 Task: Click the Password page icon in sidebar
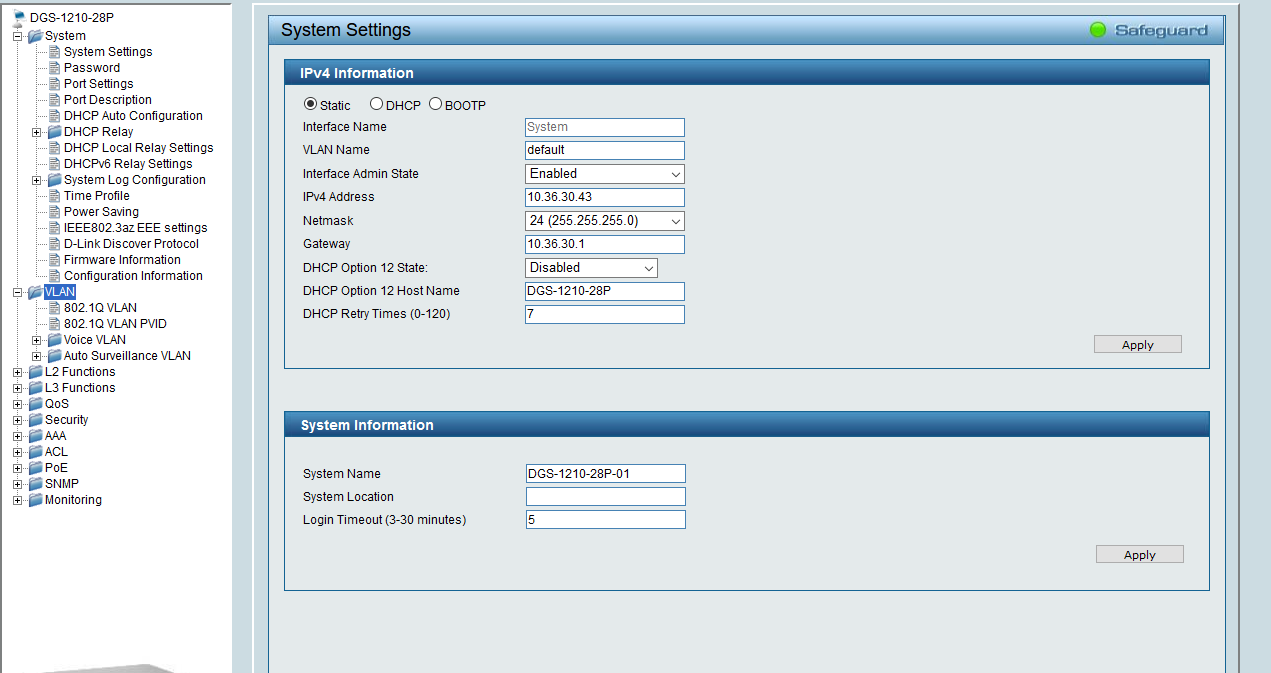click(55, 68)
